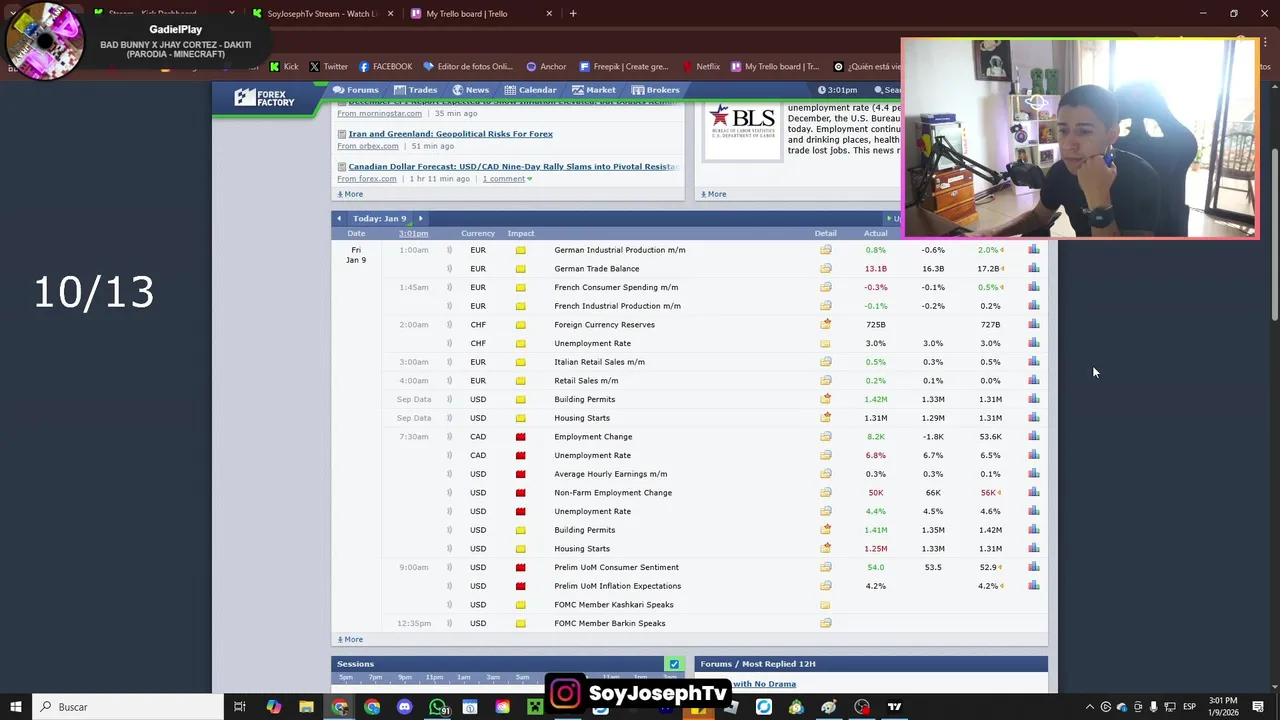Show graph for Italian Retail Sales m/m
This screenshot has height=720, width=1280.
click(1033, 362)
